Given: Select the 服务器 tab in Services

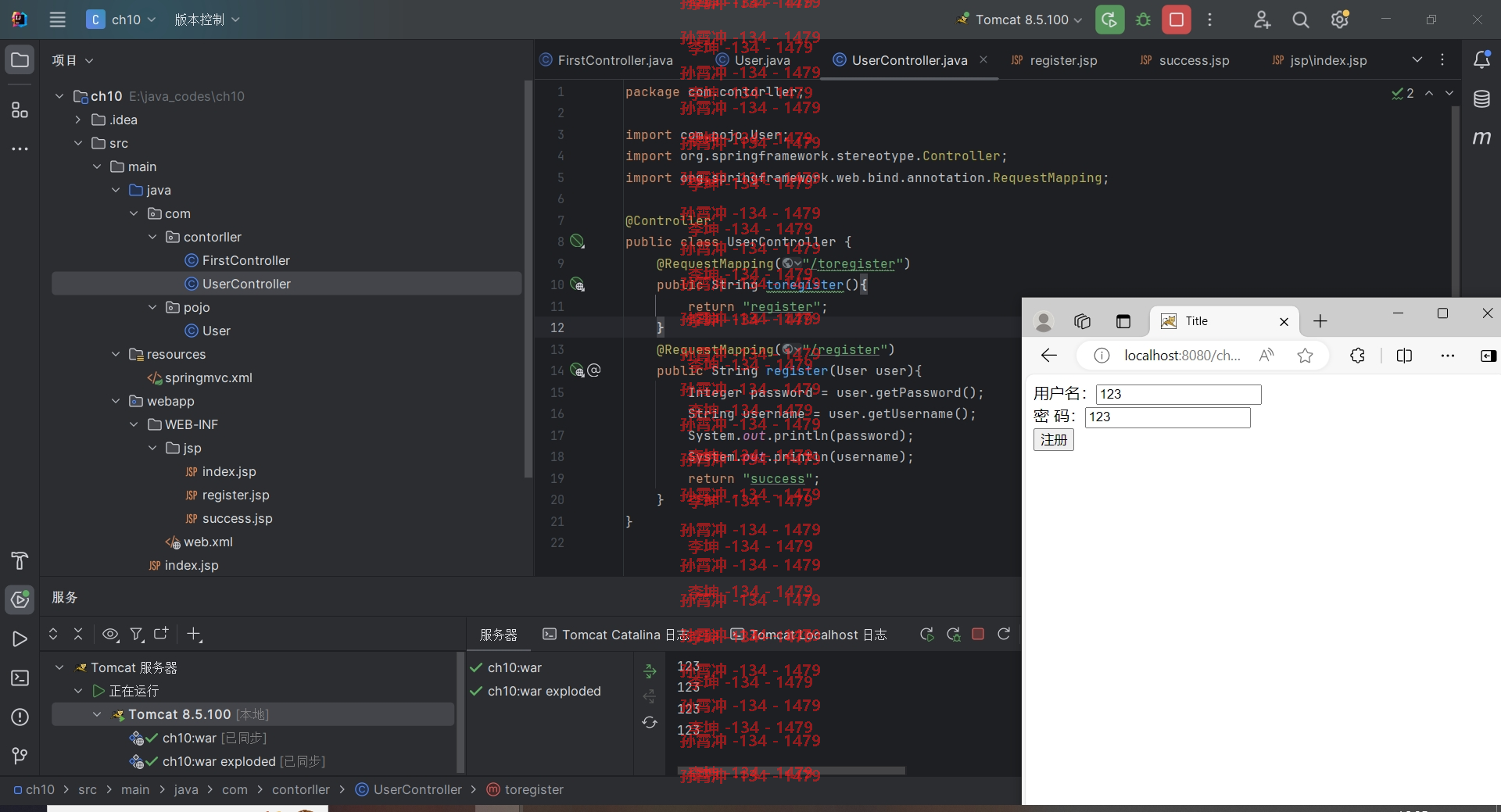Looking at the screenshot, I should (x=499, y=635).
